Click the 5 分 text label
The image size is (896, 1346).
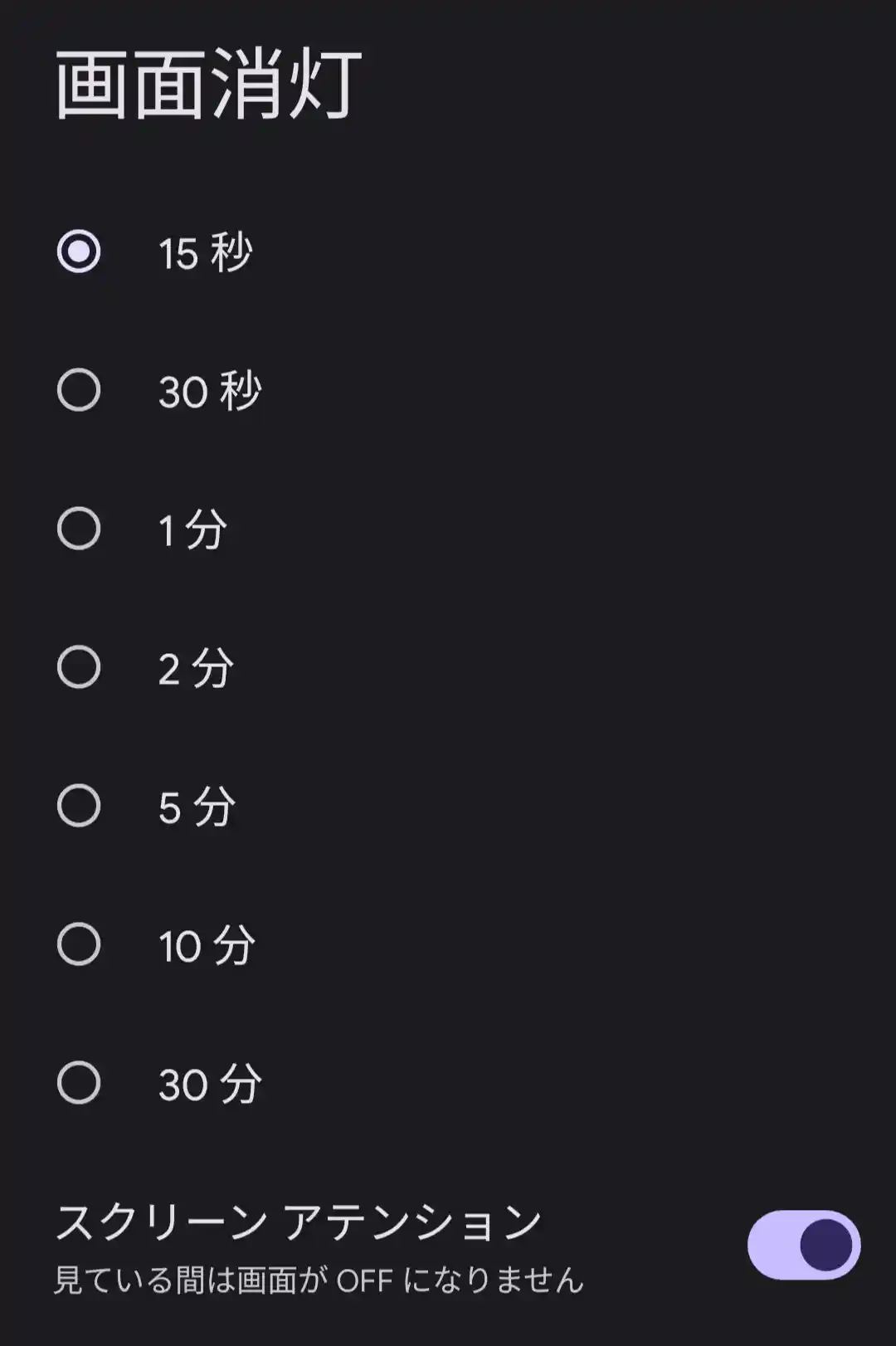pyautogui.click(x=197, y=807)
